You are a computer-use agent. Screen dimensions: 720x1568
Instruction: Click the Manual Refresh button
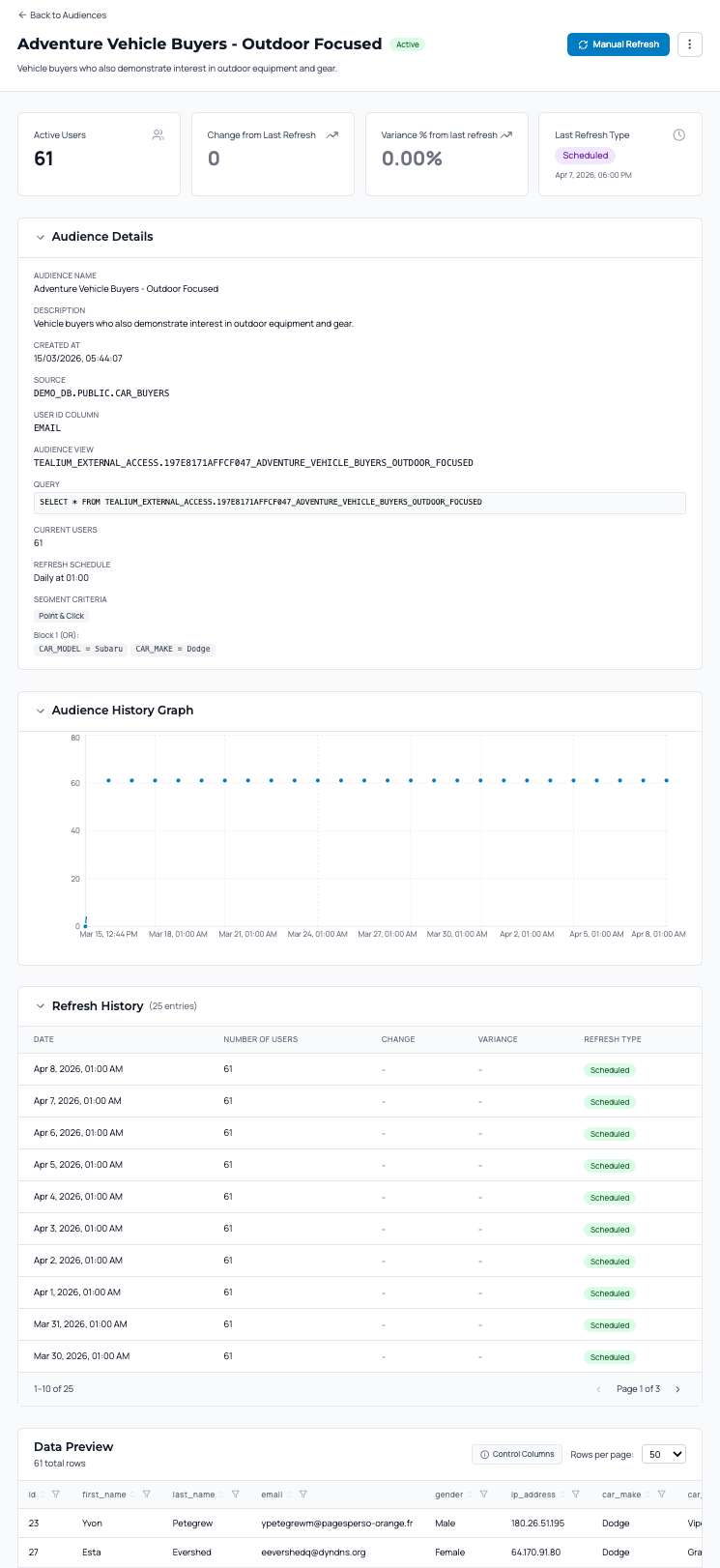pyautogui.click(x=618, y=44)
